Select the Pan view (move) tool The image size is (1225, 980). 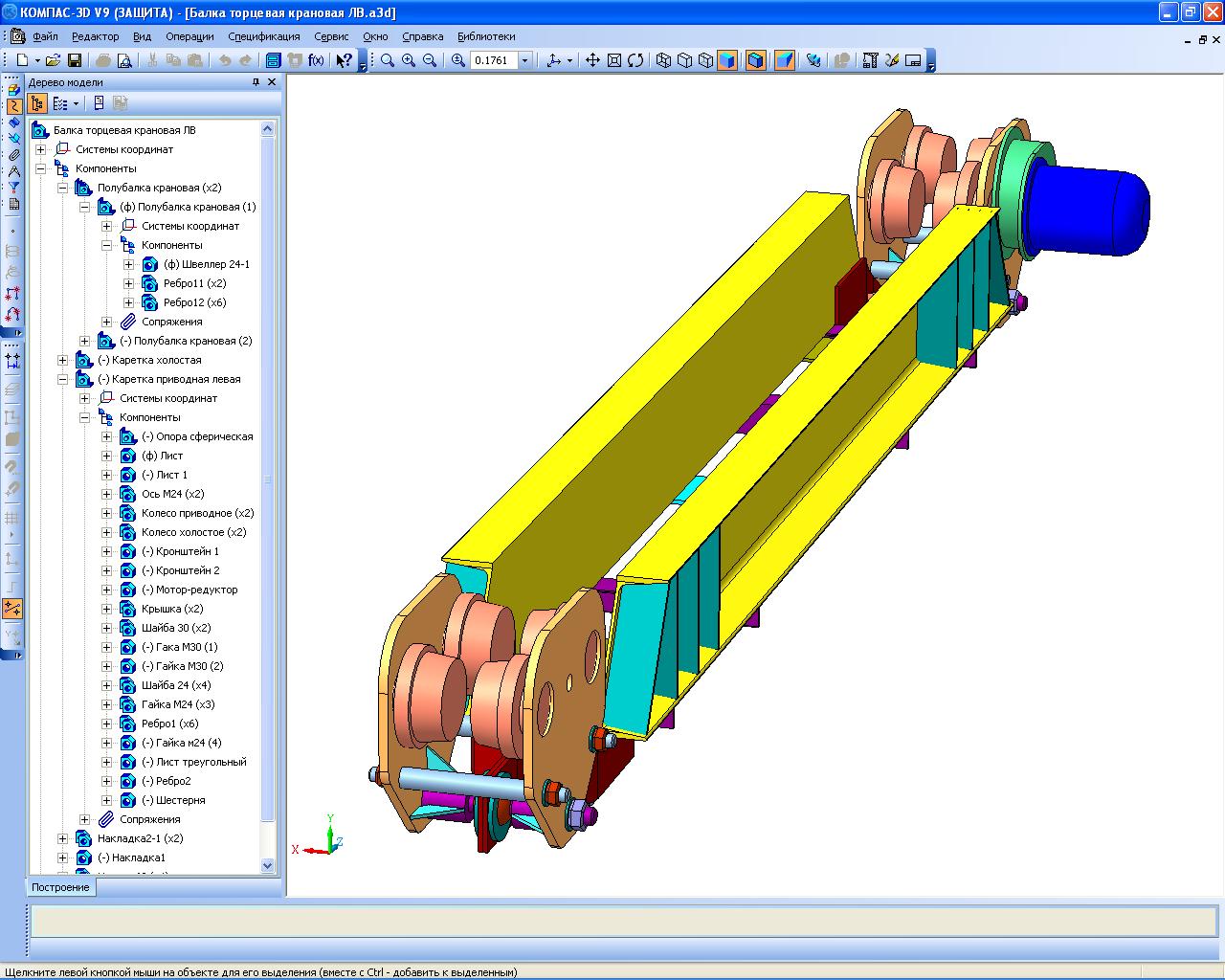point(592,60)
